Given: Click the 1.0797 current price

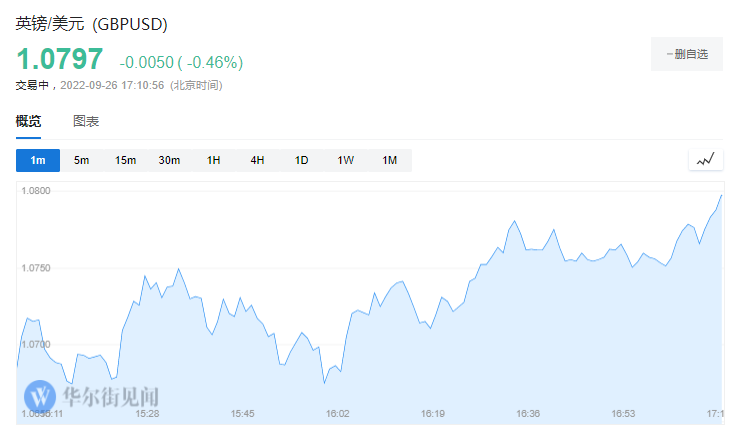Looking at the screenshot, I should [59, 60].
